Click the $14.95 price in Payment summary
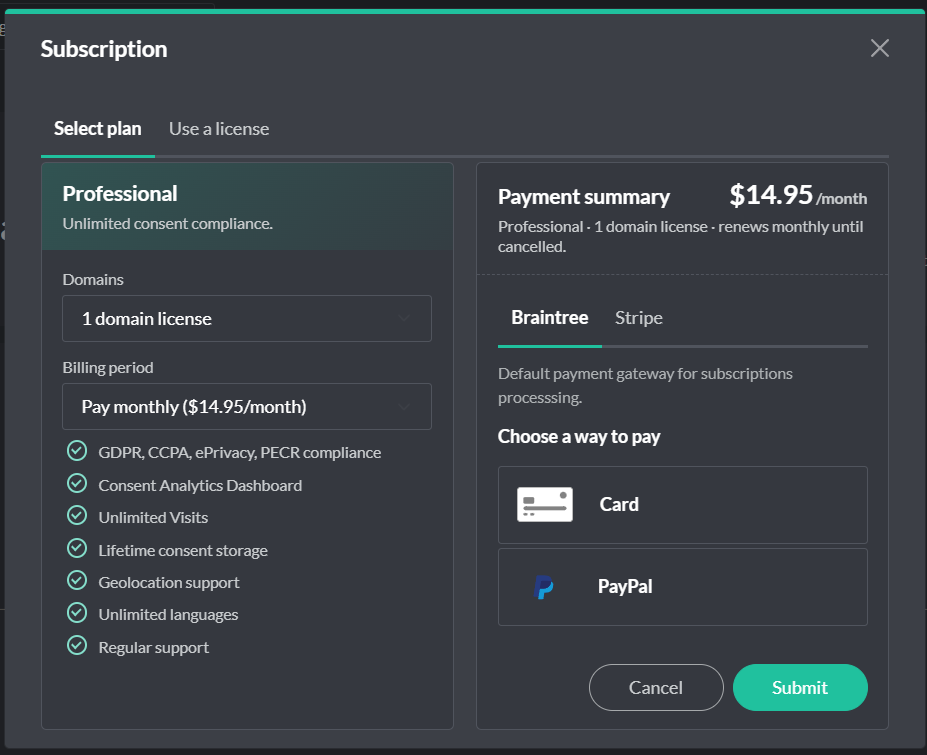This screenshot has width=927, height=755. click(x=771, y=195)
